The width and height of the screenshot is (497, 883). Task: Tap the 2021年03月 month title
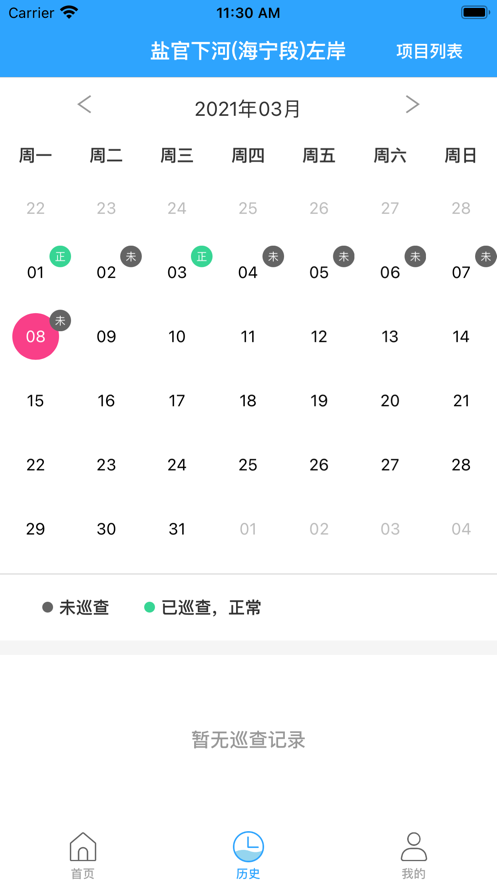(x=248, y=109)
